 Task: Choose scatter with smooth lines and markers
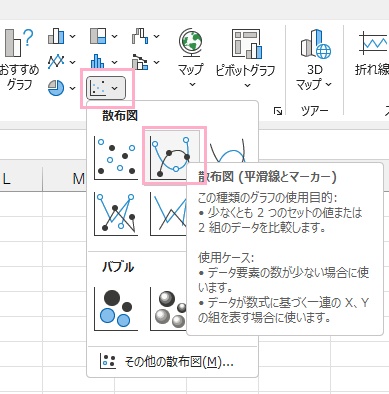point(172,158)
